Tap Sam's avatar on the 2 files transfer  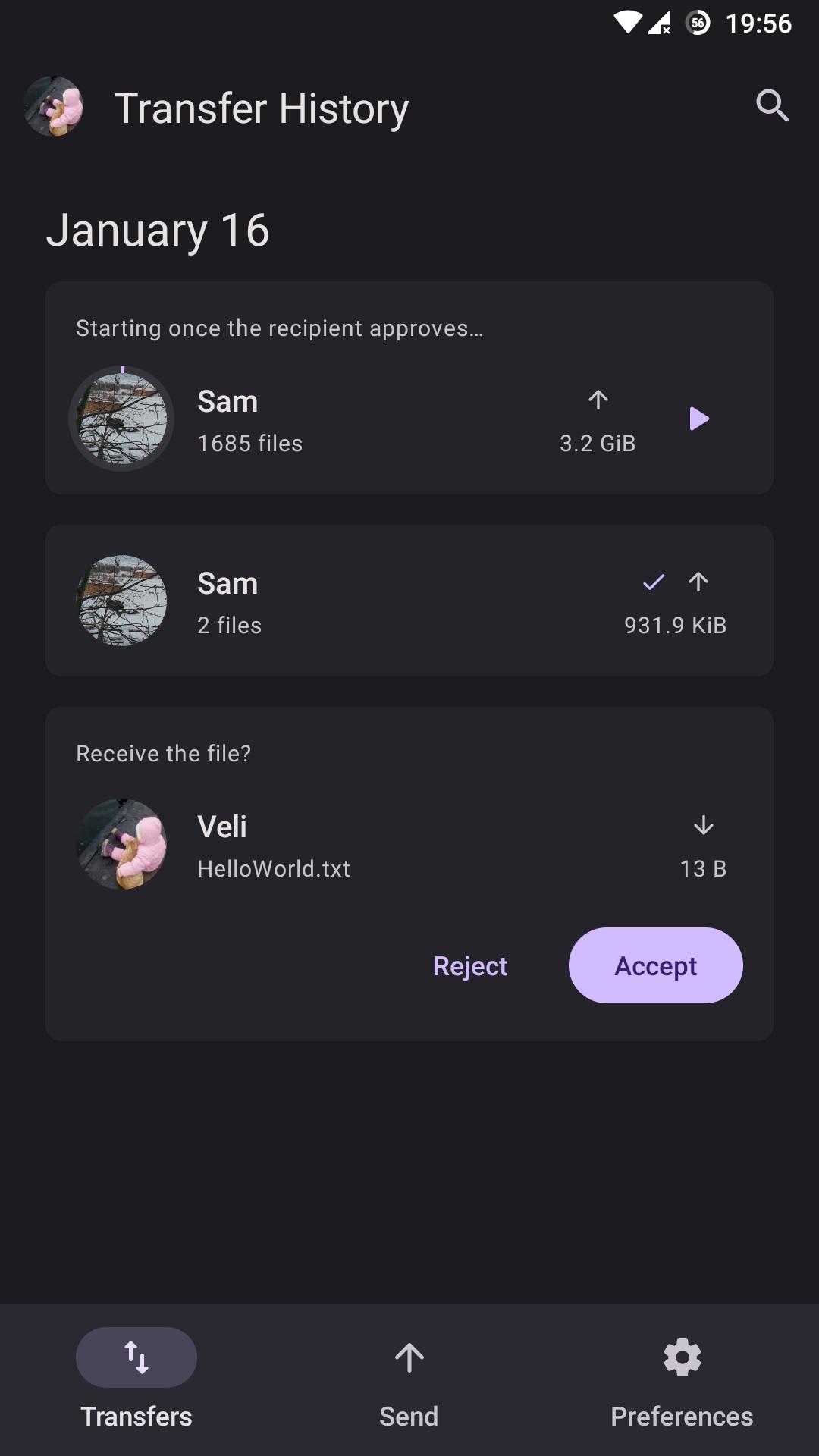click(121, 601)
